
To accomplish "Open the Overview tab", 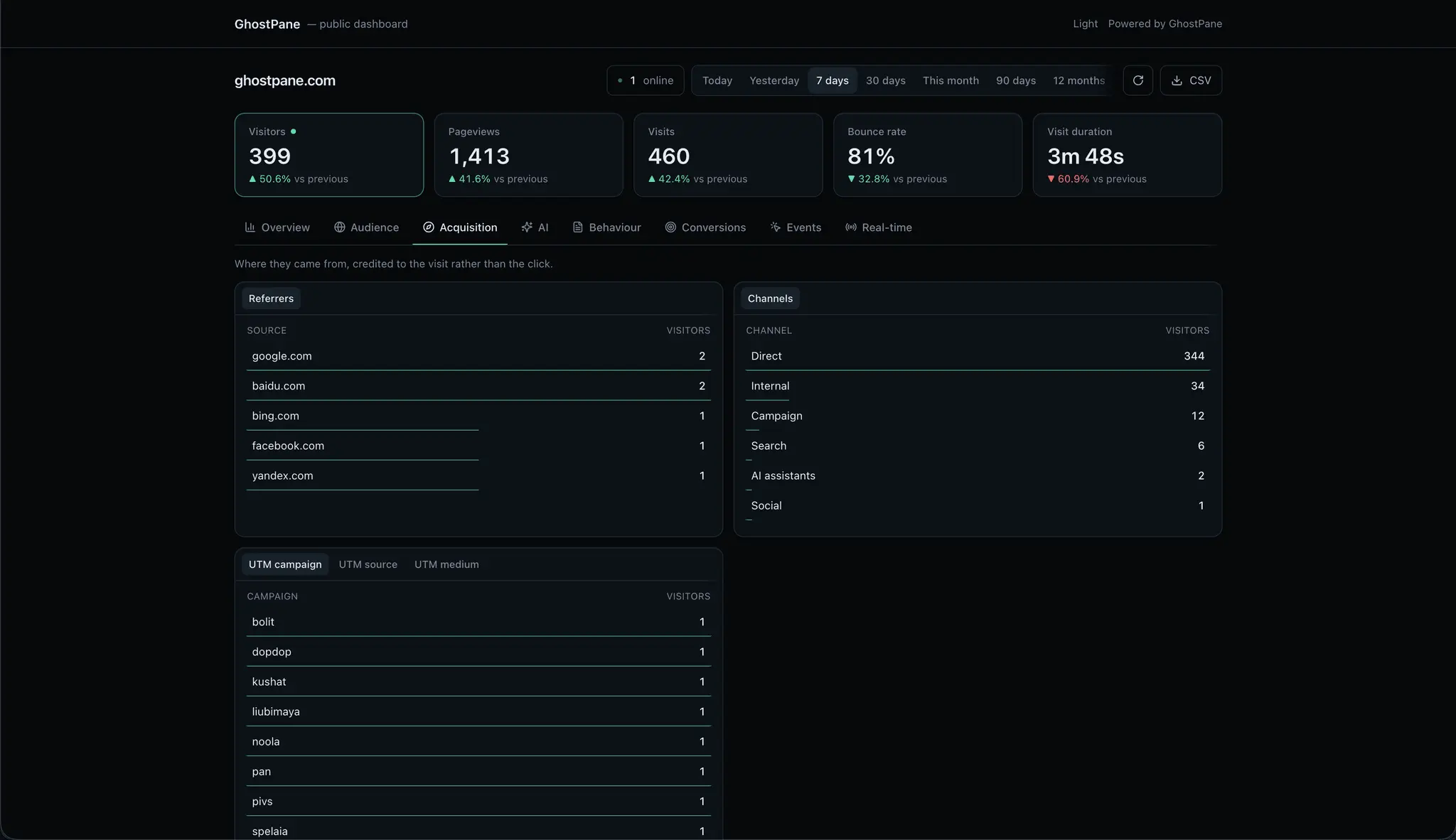I will click(277, 227).
